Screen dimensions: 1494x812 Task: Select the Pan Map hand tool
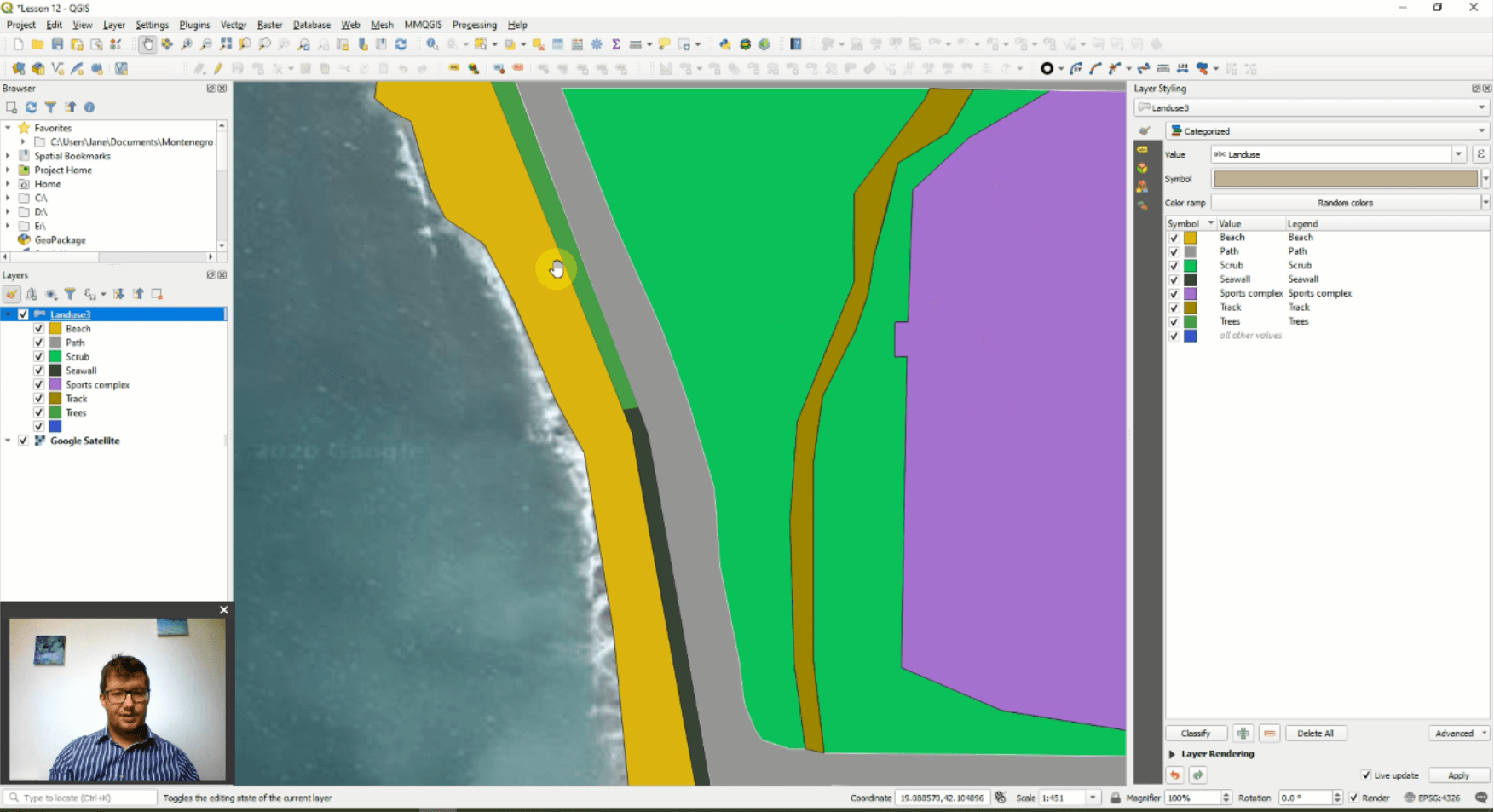[x=147, y=44]
